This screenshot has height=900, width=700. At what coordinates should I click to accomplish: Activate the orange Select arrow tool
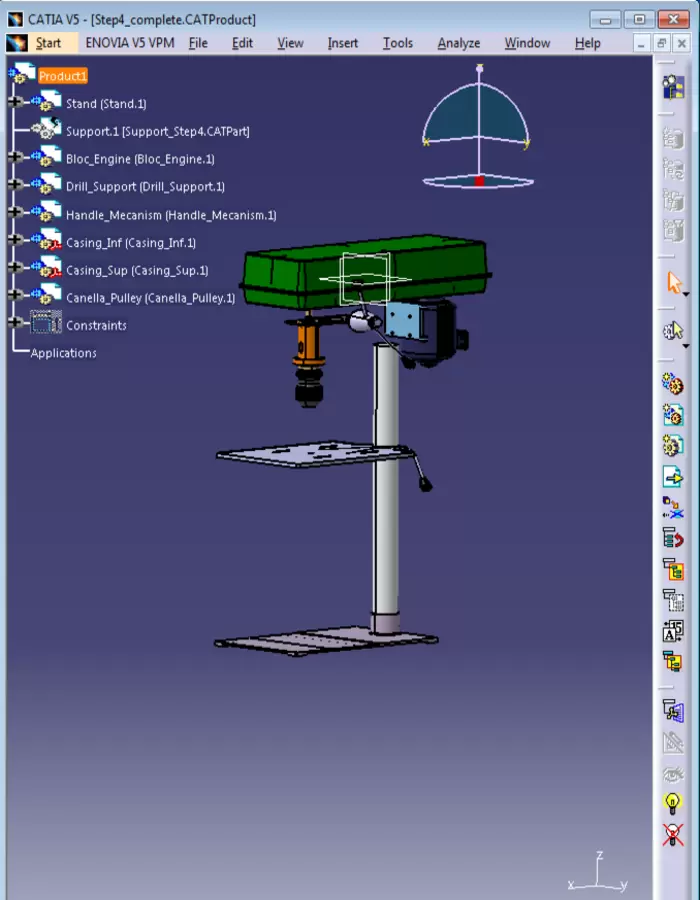pos(674,284)
